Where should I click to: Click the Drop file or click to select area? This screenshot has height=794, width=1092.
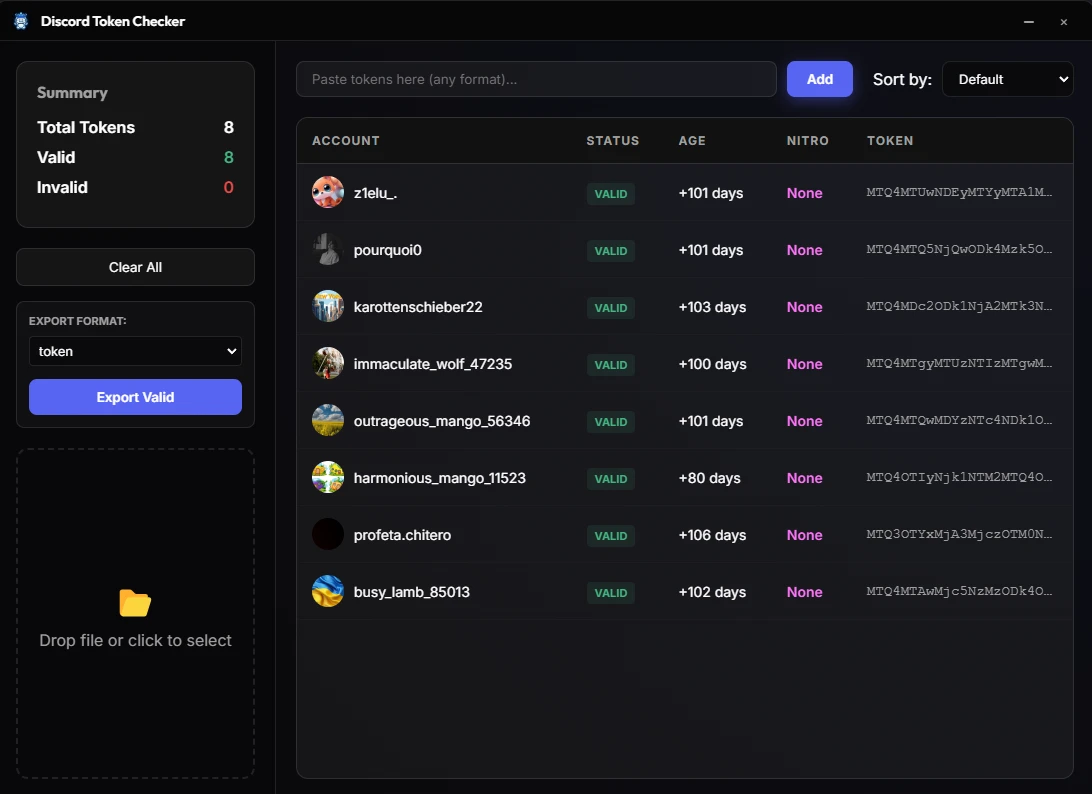tap(135, 614)
